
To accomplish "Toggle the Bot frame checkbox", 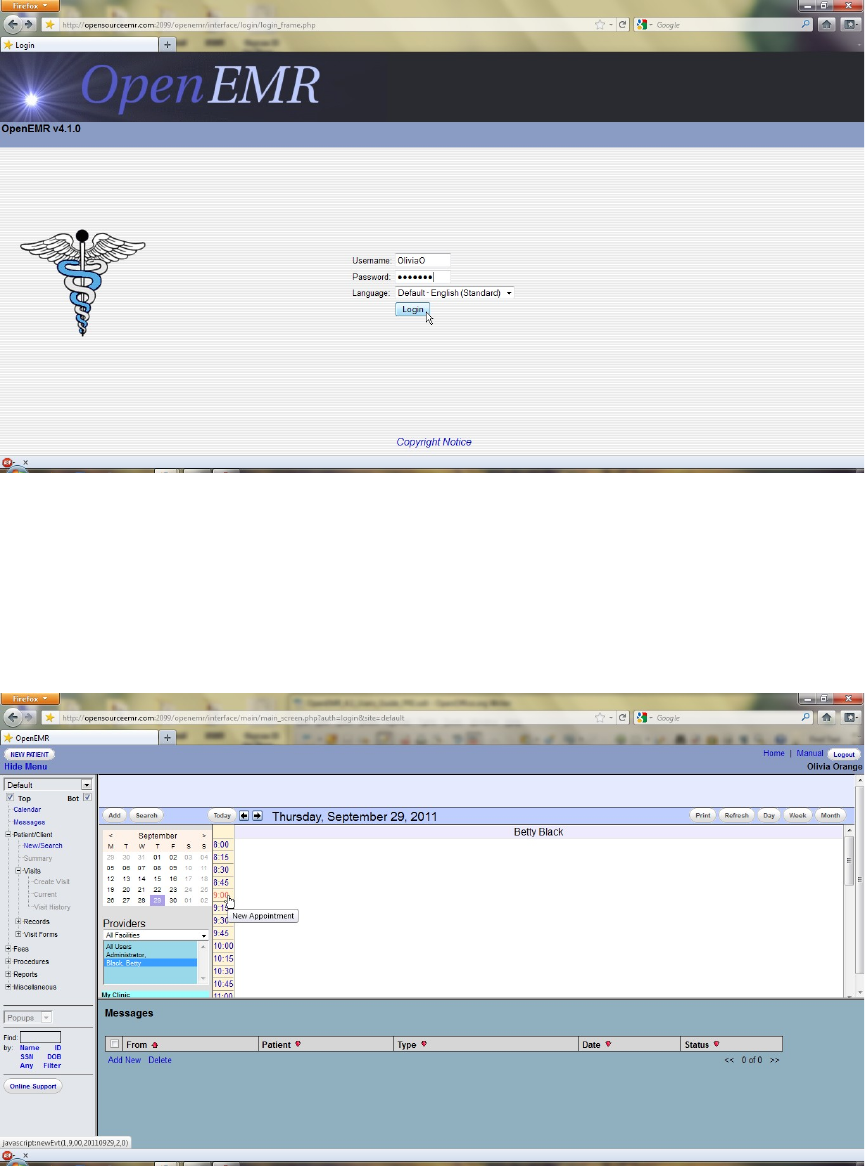I will point(87,797).
